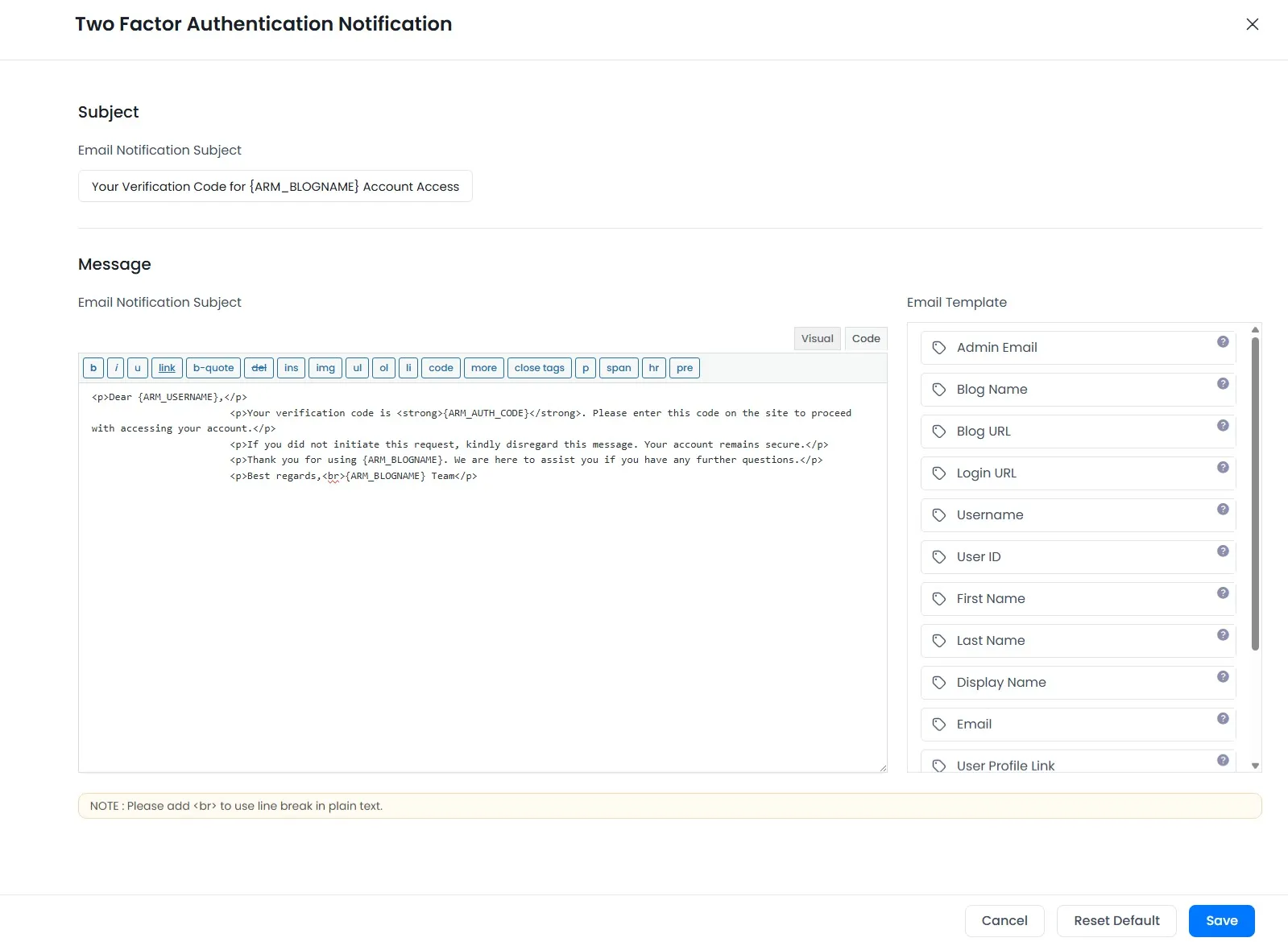Cancel editing the notification
The height and width of the screenshot is (946, 1288).
pos(1004,921)
